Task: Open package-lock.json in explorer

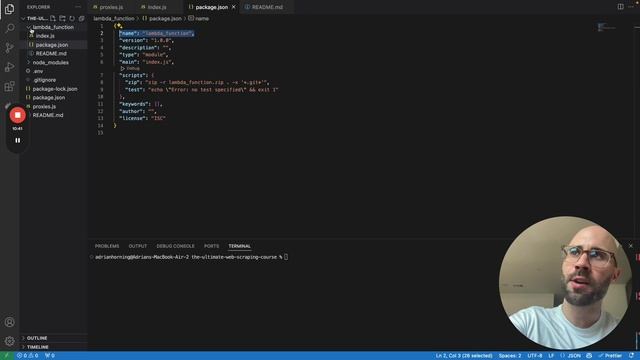Action: [x=55, y=89]
